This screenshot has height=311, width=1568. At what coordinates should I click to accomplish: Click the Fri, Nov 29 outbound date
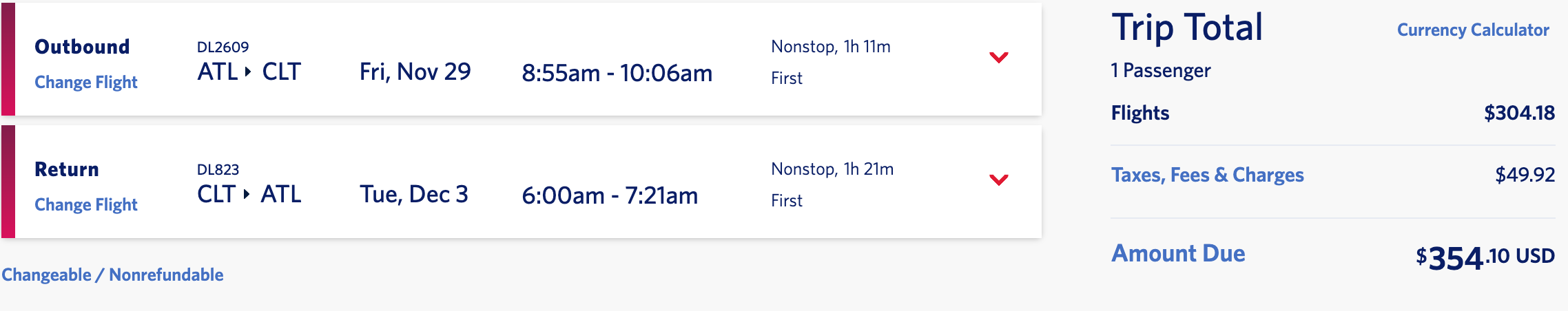[415, 72]
